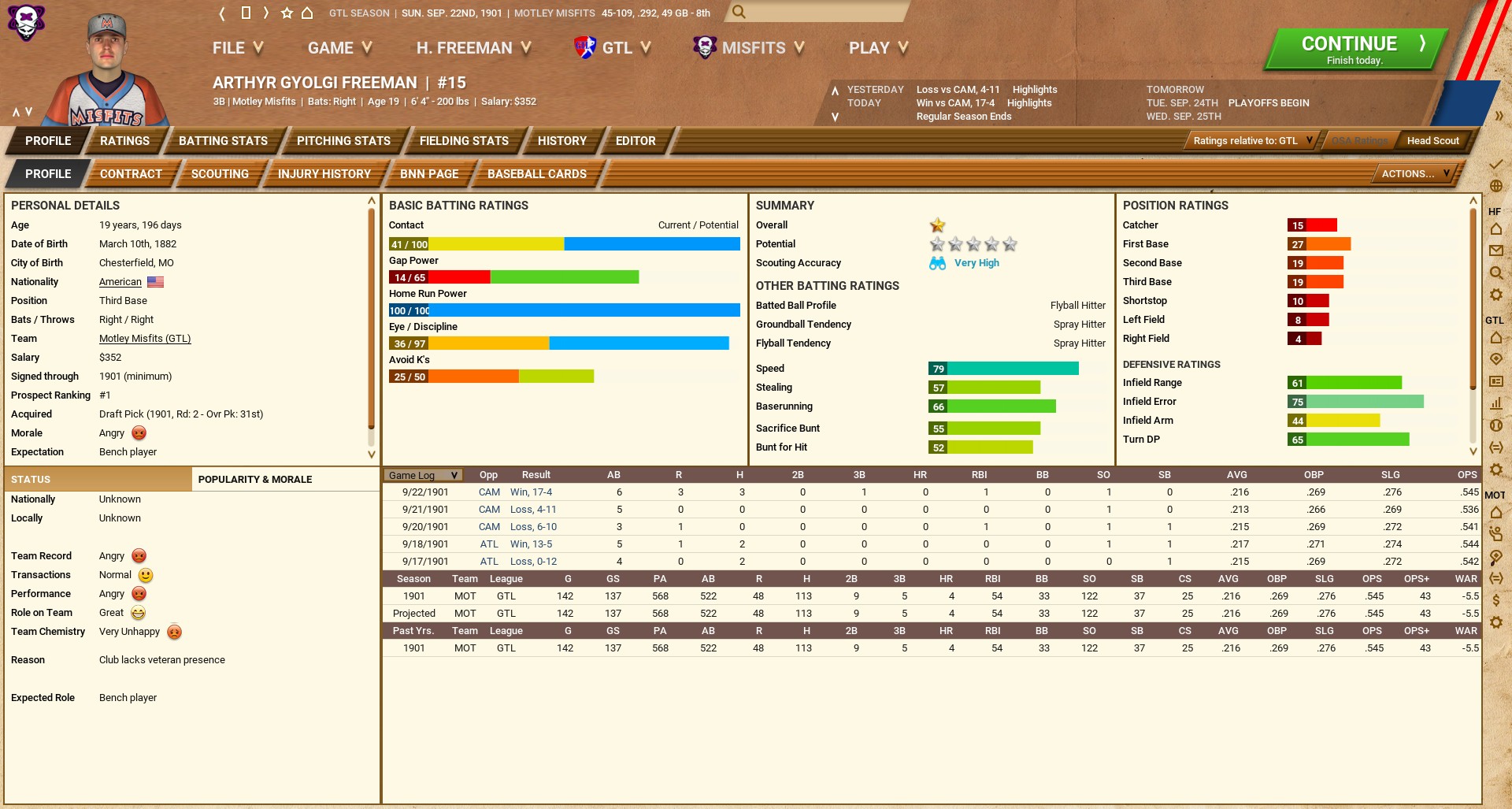The height and width of the screenshot is (809, 1512).
Task: Open the home icon under HF sidebar section
Action: point(1495,229)
